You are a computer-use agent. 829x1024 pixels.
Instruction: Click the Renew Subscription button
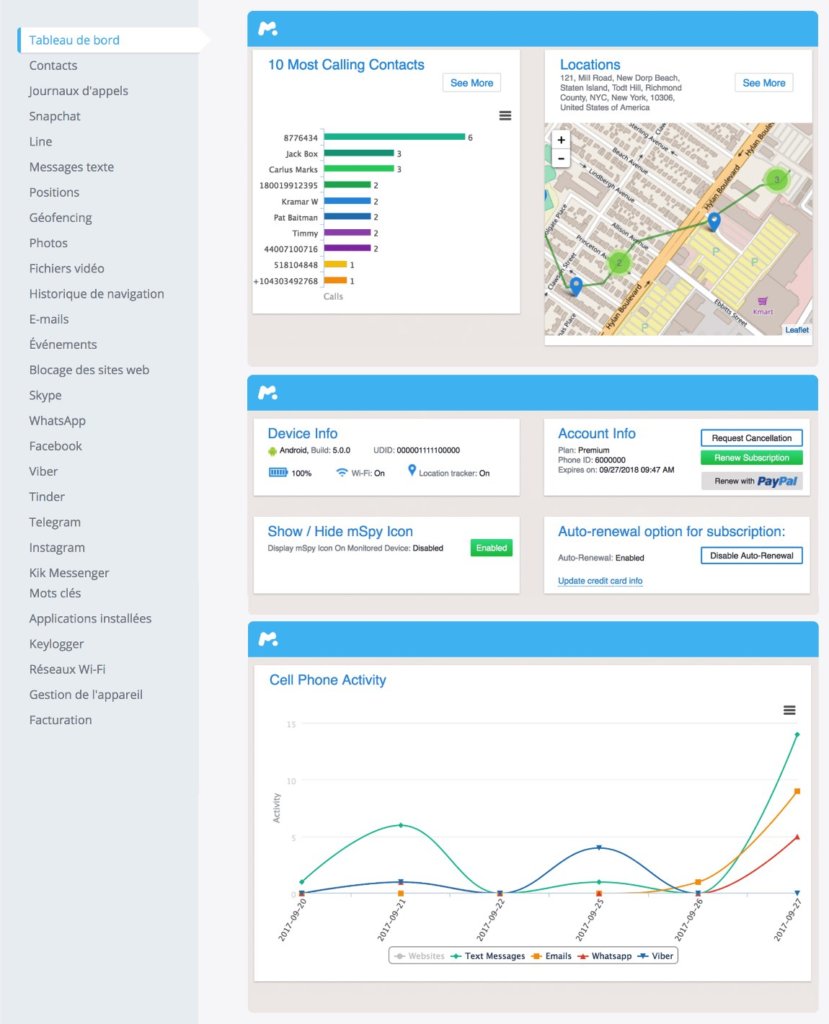751,458
